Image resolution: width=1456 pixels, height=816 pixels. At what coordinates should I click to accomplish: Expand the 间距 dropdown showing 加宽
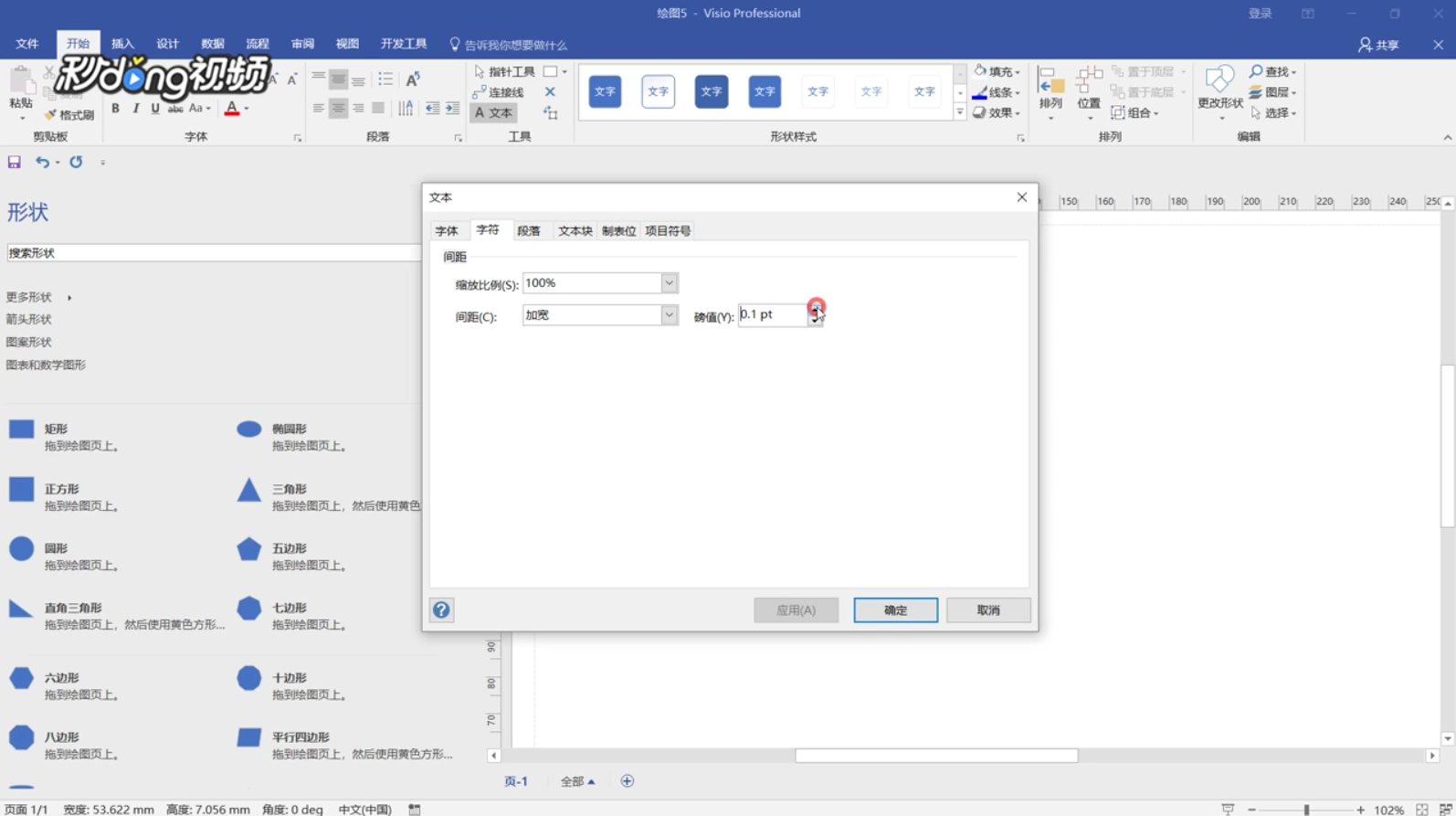[x=670, y=315]
